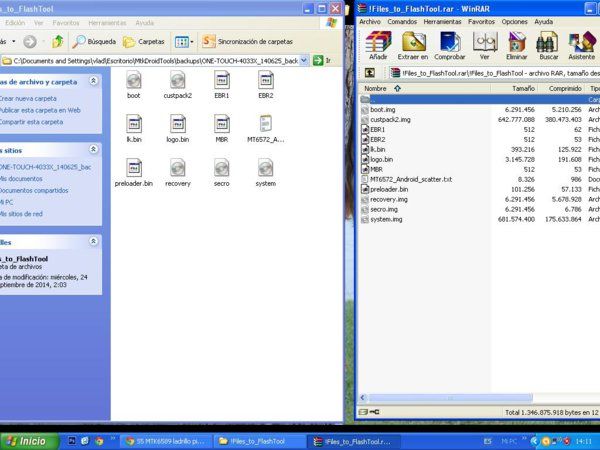Open Mis documentos link in sidebar
The height and width of the screenshot is (450, 600).
(21, 179)
